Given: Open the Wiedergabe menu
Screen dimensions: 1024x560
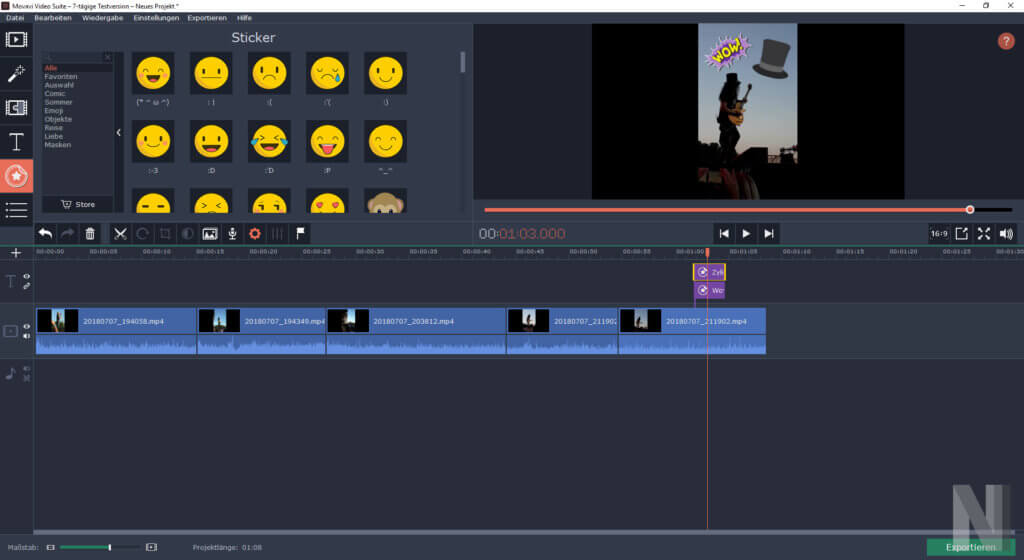Looking at the screenshot, I should (103, 18).
